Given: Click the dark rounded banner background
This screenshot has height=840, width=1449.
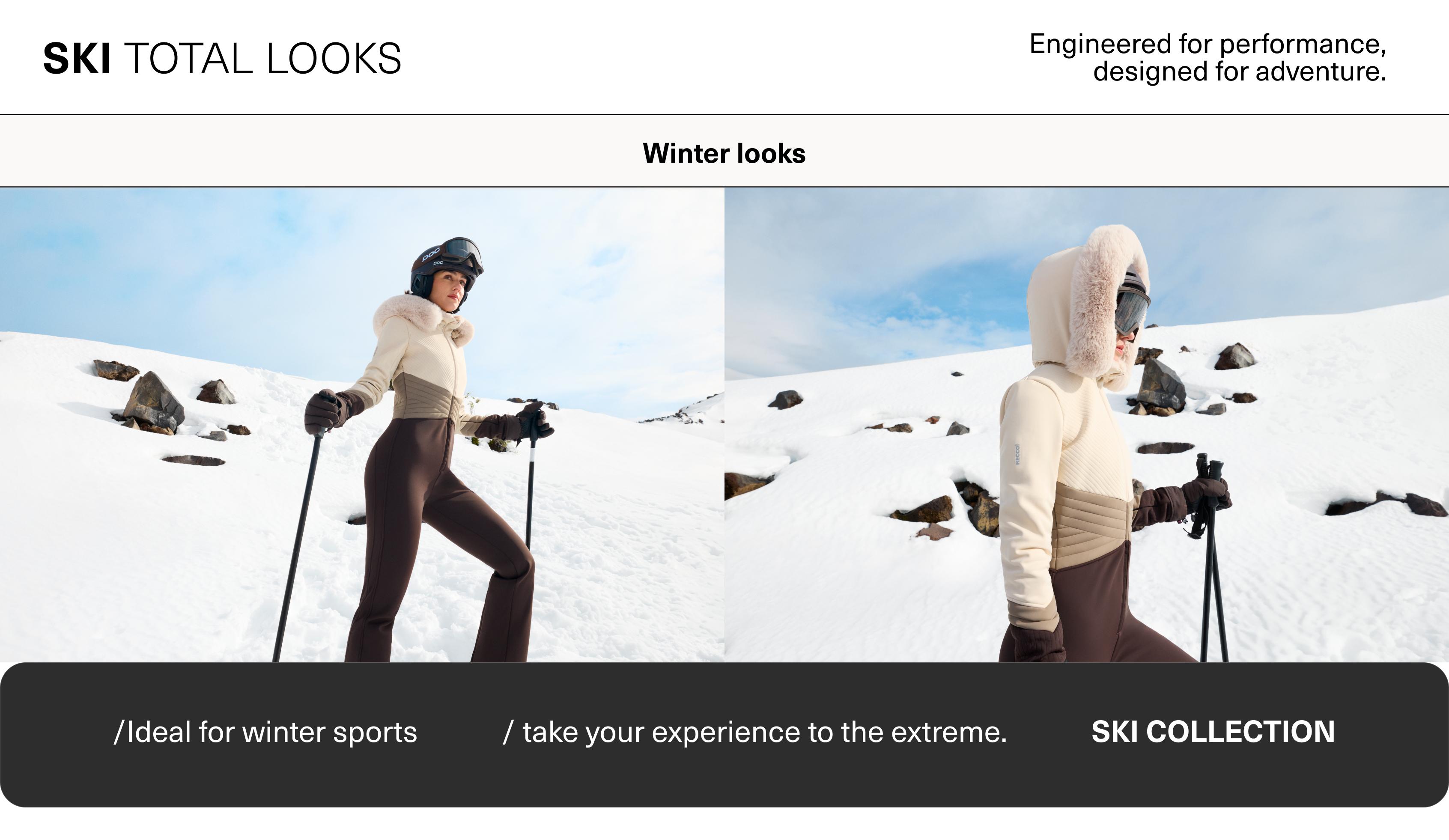Looking at the screenshot, I should (724, 735).
